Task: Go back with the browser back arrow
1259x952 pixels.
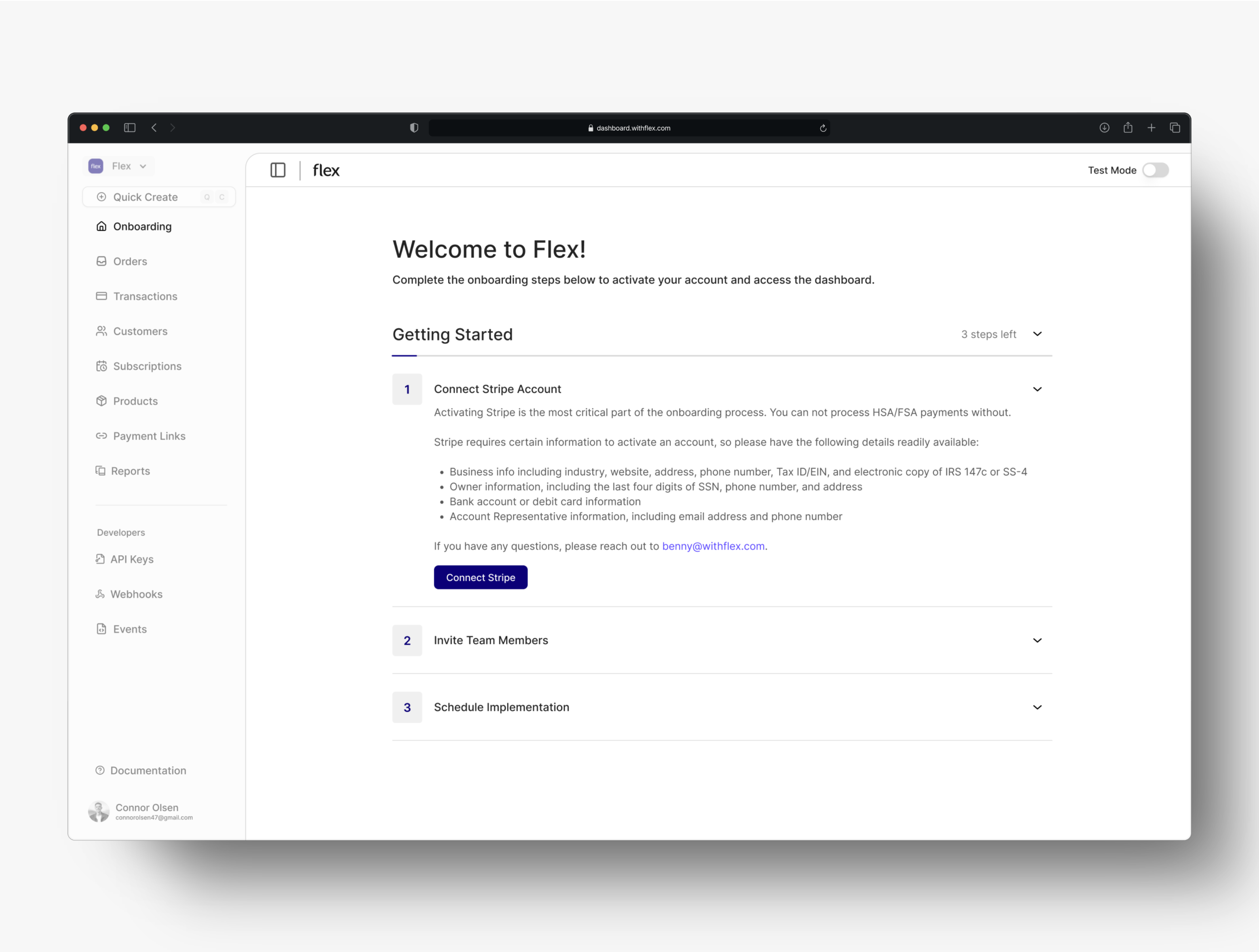Action: (154, 128)
